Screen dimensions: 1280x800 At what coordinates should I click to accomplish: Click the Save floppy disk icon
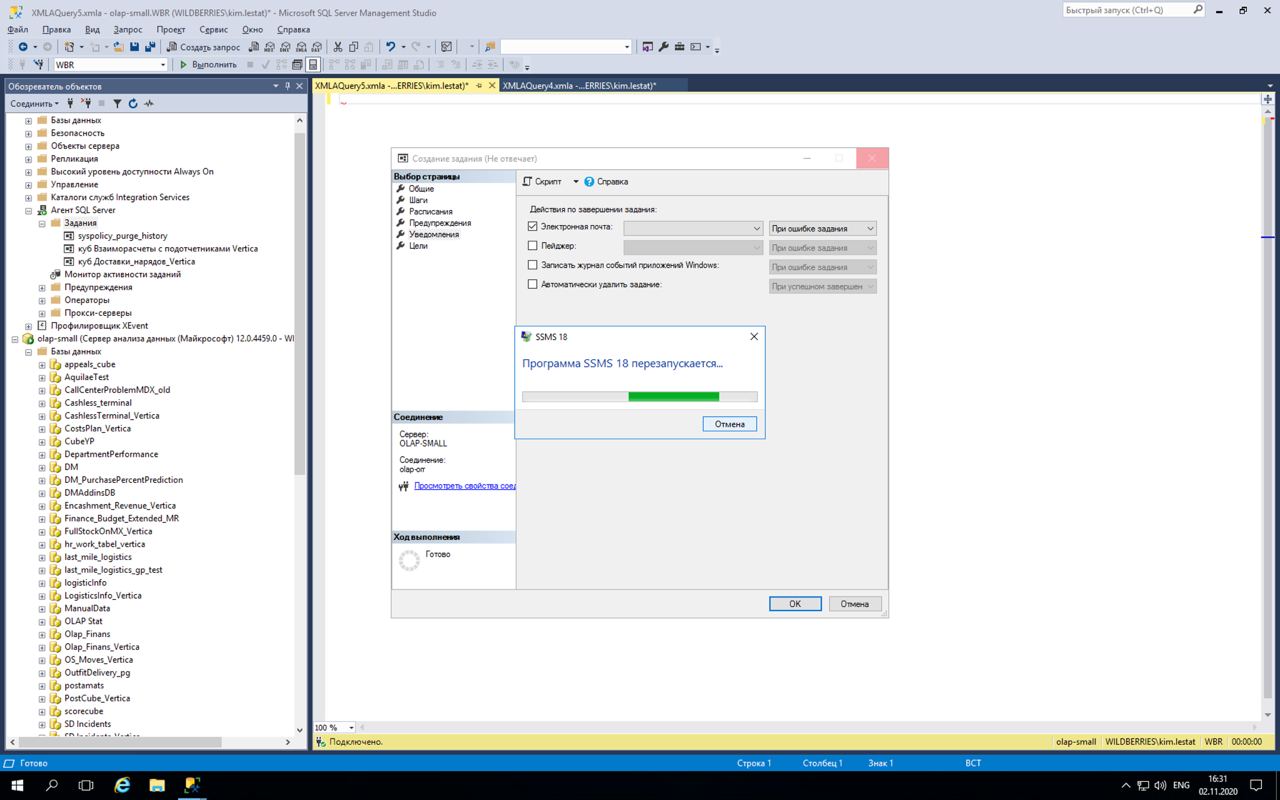pyautogui.click(x=134, y=47)
